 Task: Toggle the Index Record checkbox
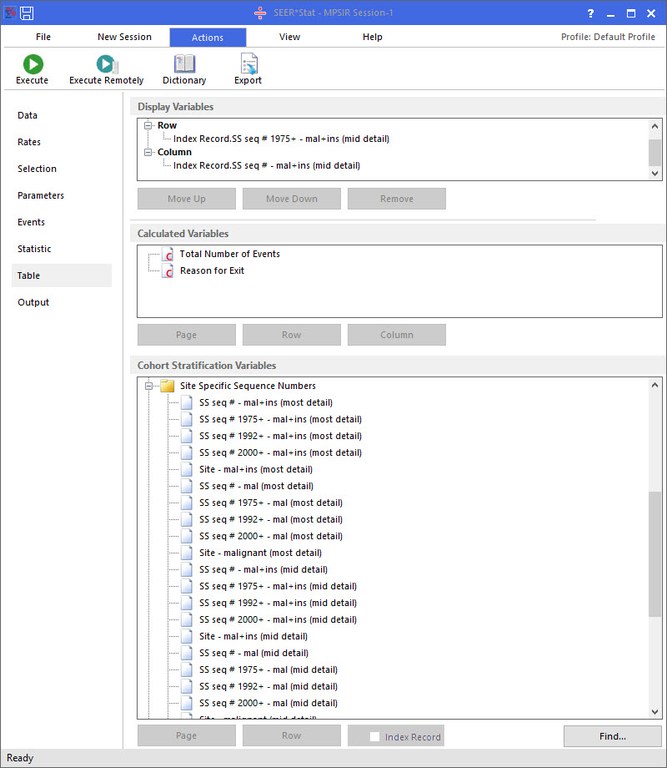pyautogui.click(x=375, y=737)
